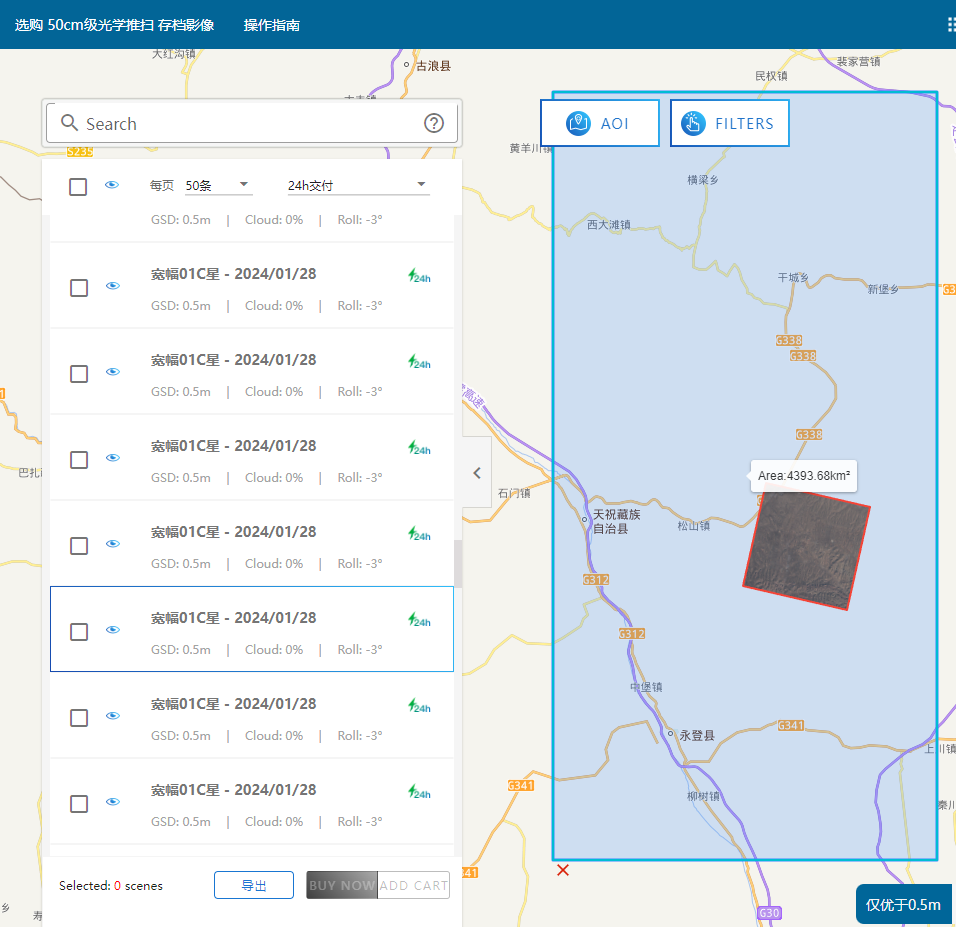Click the AOI button

(600, 123)
